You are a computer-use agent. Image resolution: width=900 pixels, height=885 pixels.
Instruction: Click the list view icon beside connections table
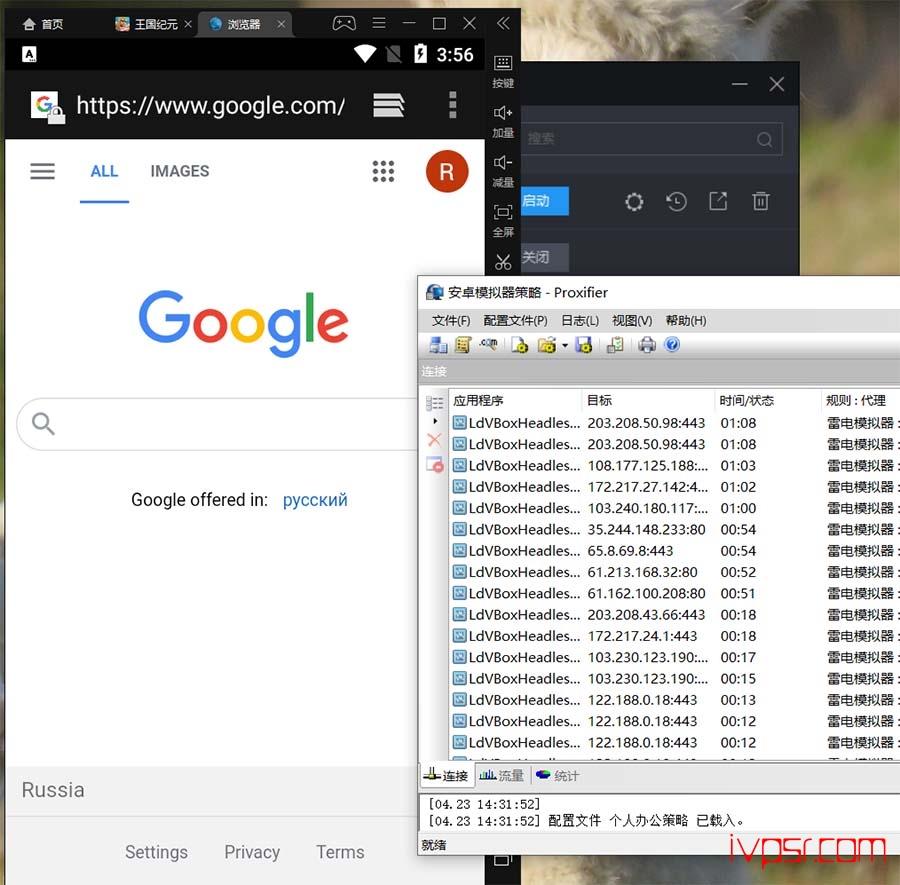click(435, 403)
